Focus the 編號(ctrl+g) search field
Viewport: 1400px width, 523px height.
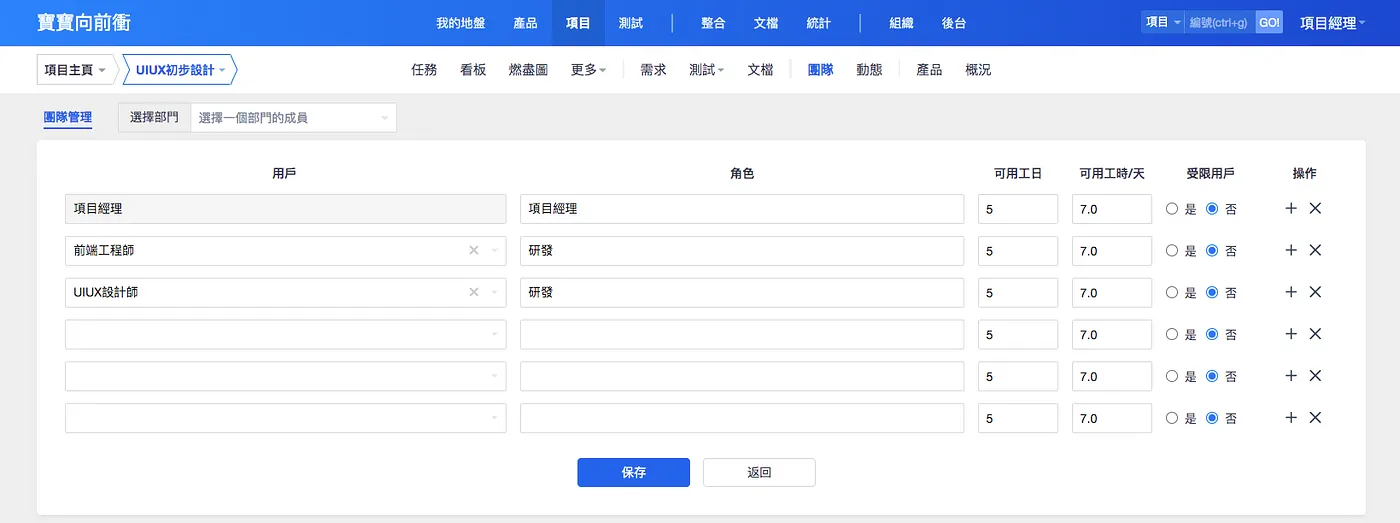click(1219, 22)
